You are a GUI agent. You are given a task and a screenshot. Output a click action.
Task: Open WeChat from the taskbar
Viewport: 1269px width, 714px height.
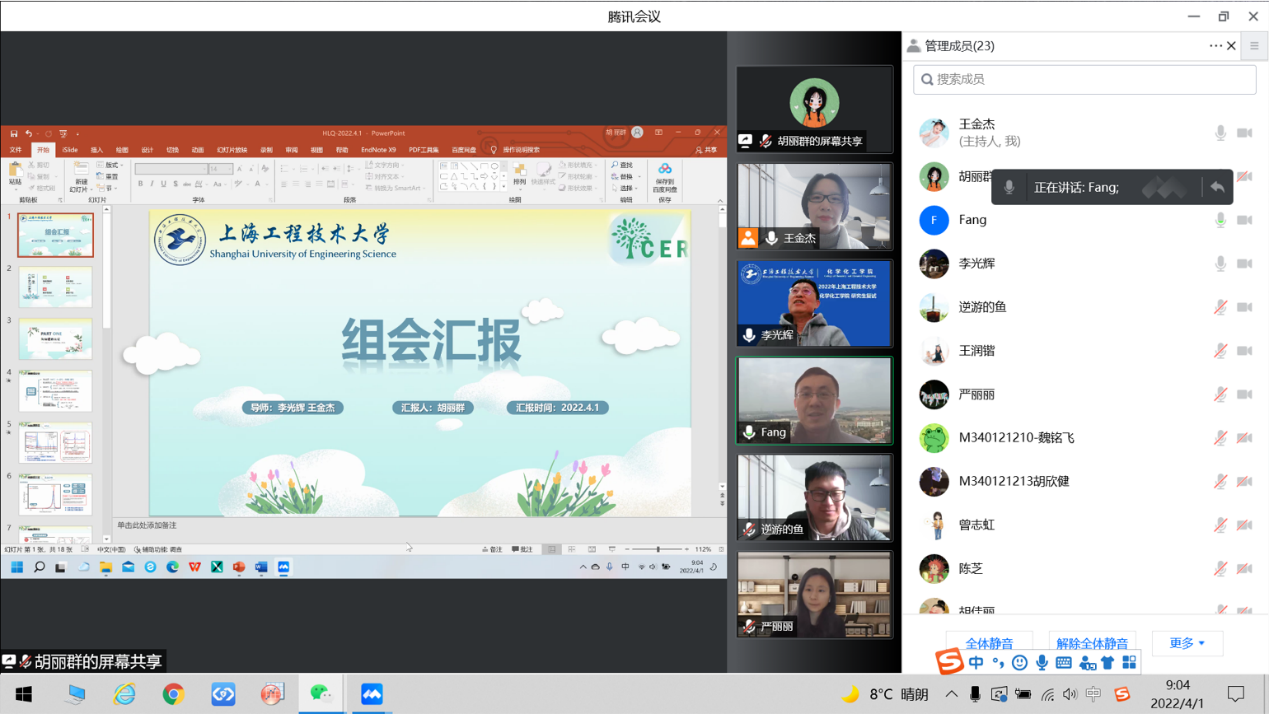(x=321, y=694)
